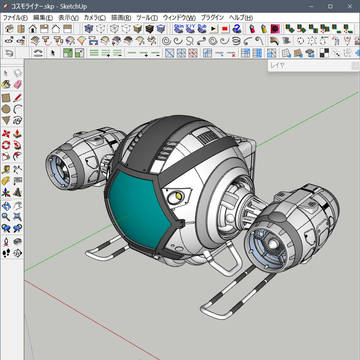Select the Position Camera tool

pos(6,242)
